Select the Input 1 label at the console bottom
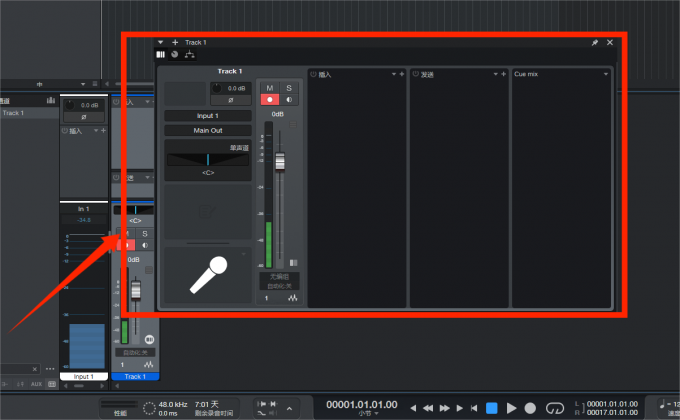The height and width of the screenshot is (420, 680). (x=84, y=377)
